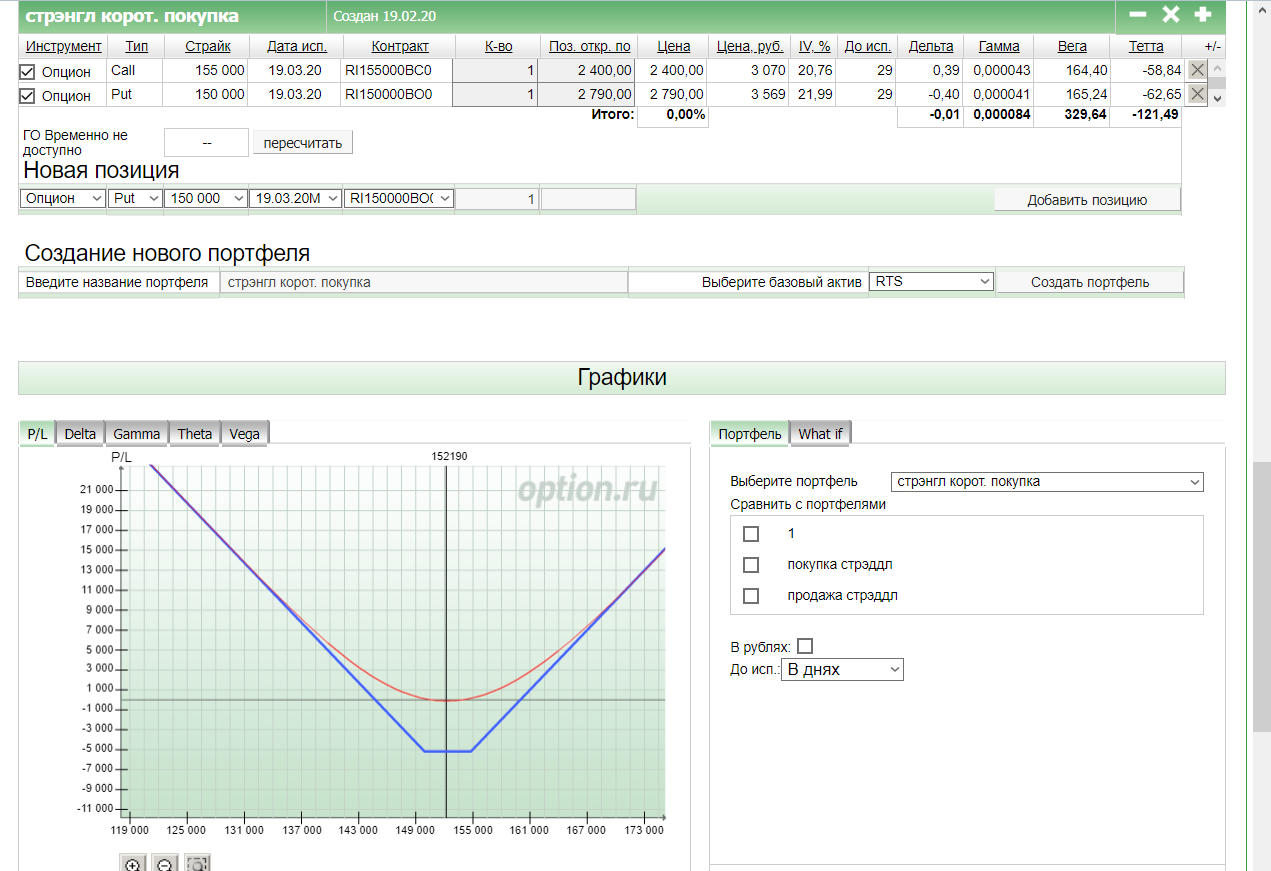Collapse portfolio panel with minus icon
Viewport: 1271px width, 871px height.
click(x=1137, y=15)
